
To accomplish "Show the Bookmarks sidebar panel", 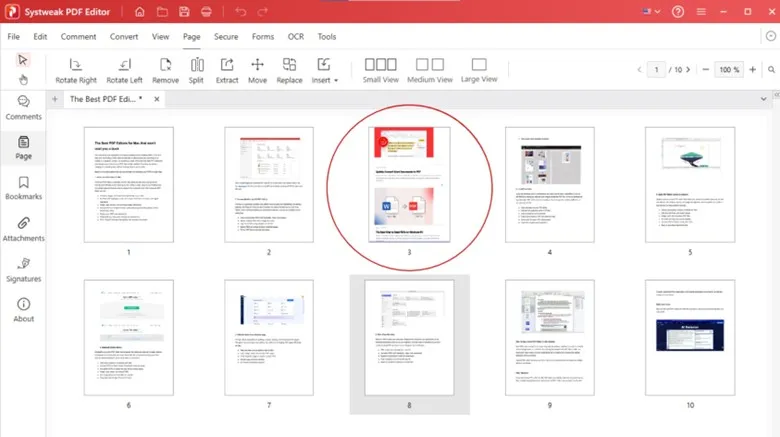I will [x=23, y=186].
